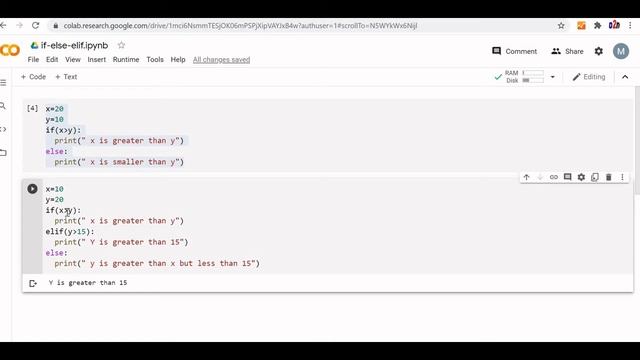Click the elif(y>15): line
Screen dimensions: 640x360
point(70,231)
